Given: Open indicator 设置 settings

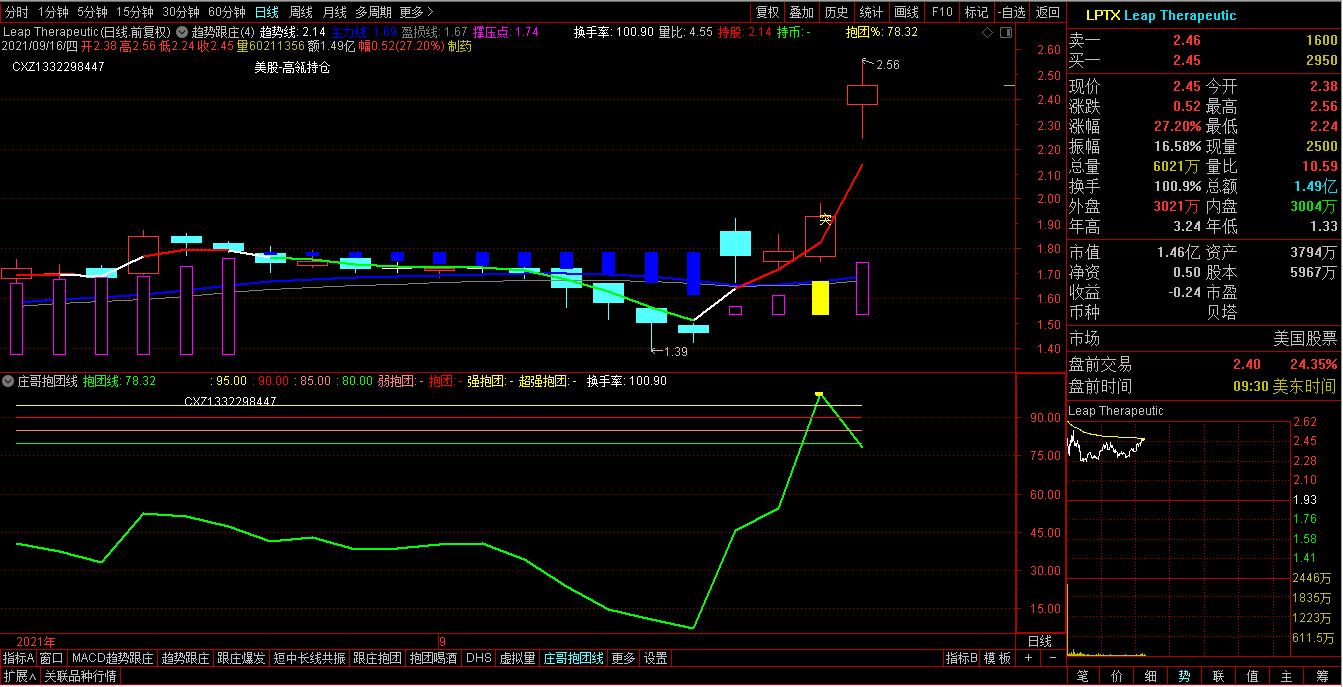Looking at the screenshot, I should point(656,658).
